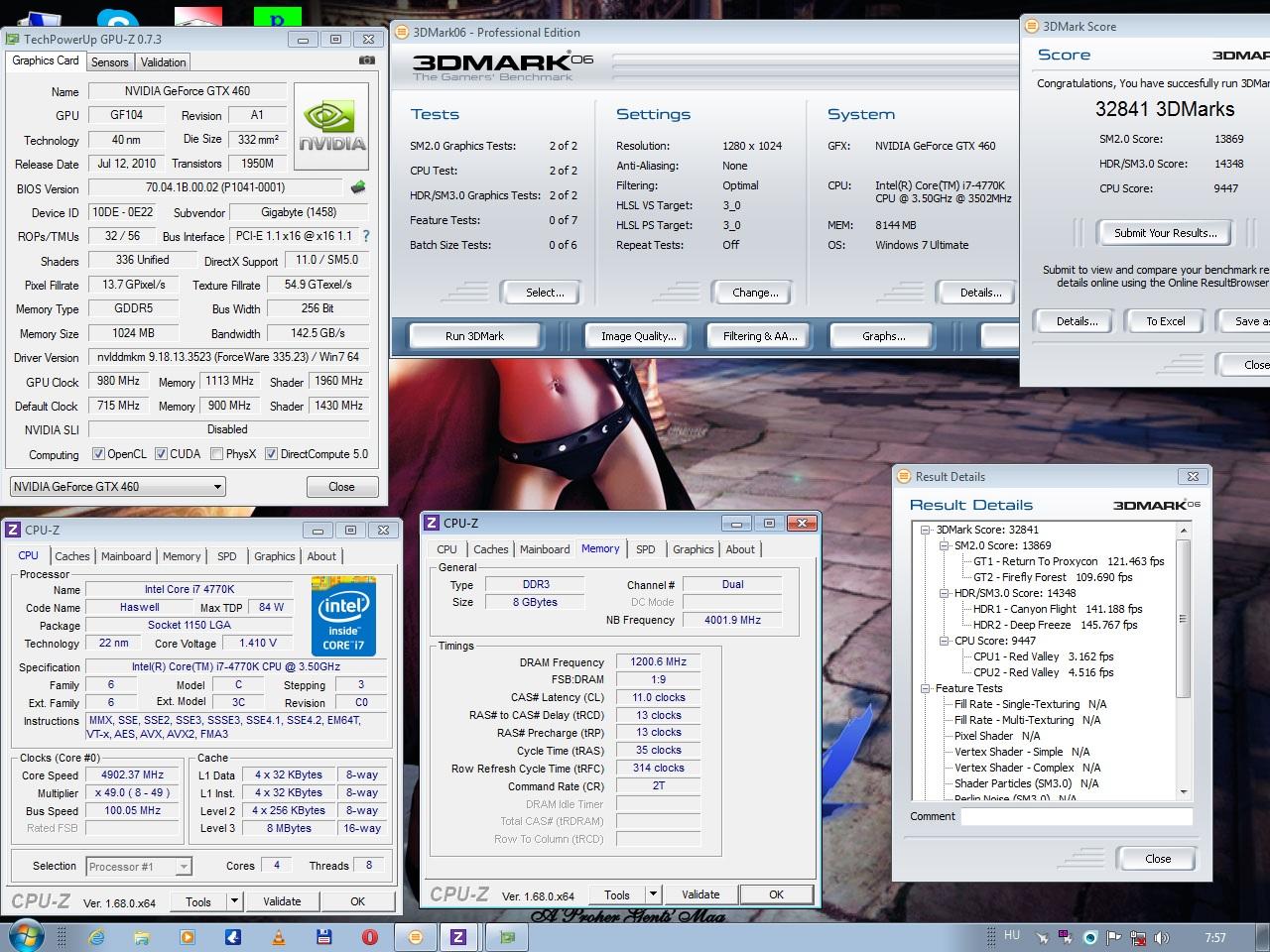Collapse the 3DMark Score: 32841 tree node
Screen dimensions: 1270x952
pyautogui.click(x=926, y=530)
